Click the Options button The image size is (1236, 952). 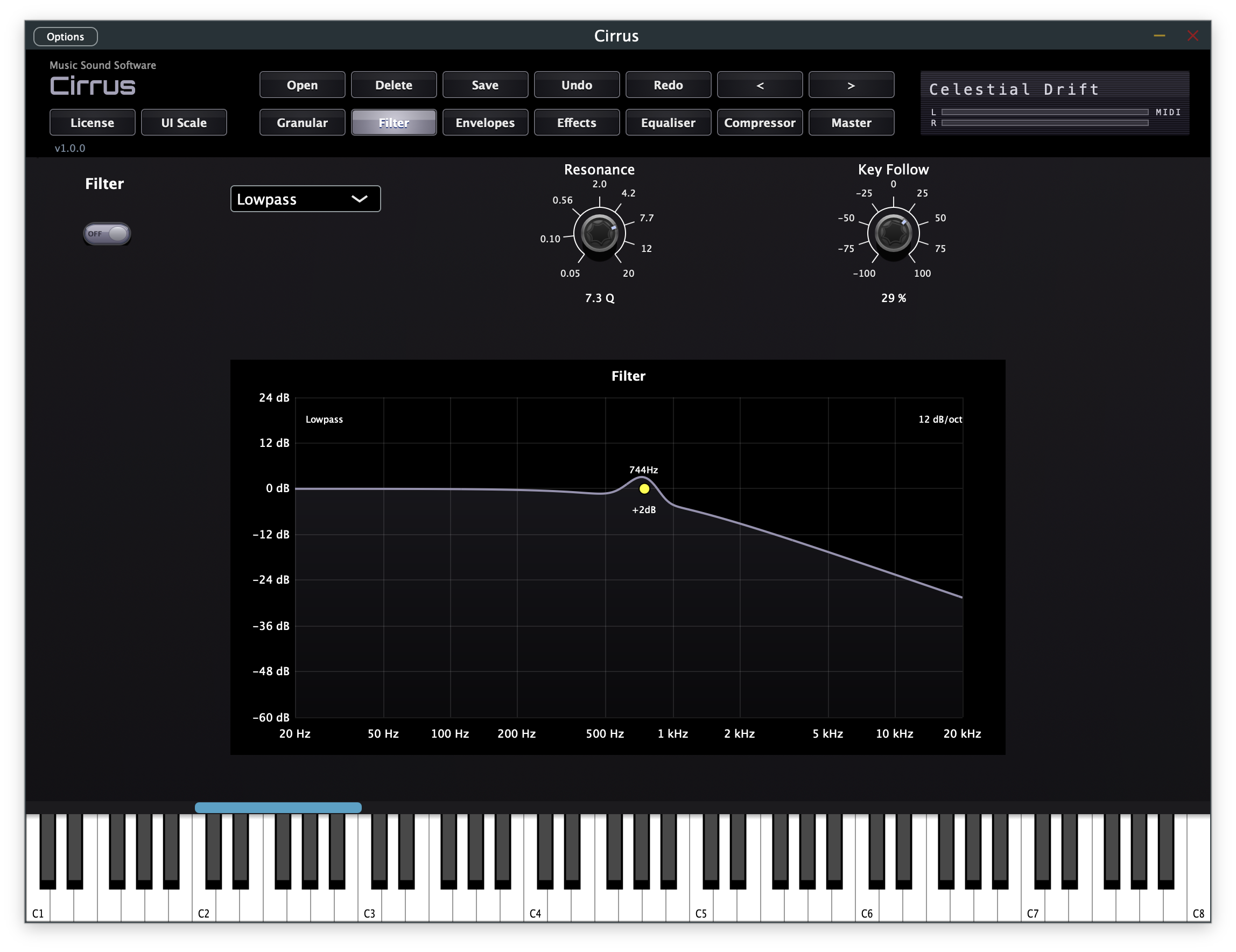click(66, 36)
